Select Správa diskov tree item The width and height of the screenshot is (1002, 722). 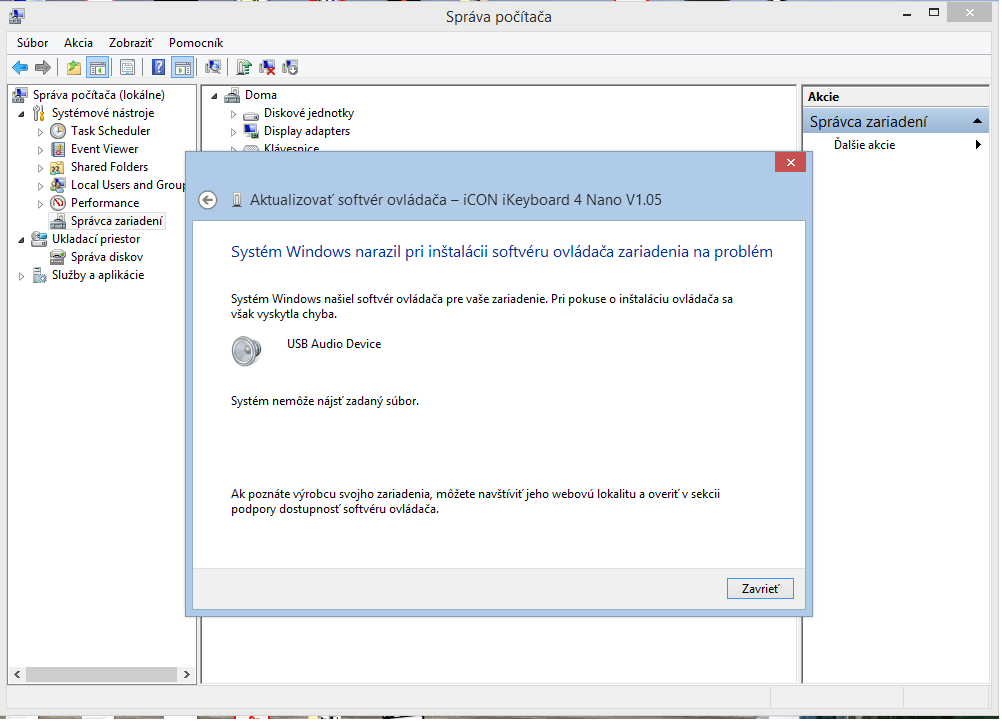tap(107, 257)
